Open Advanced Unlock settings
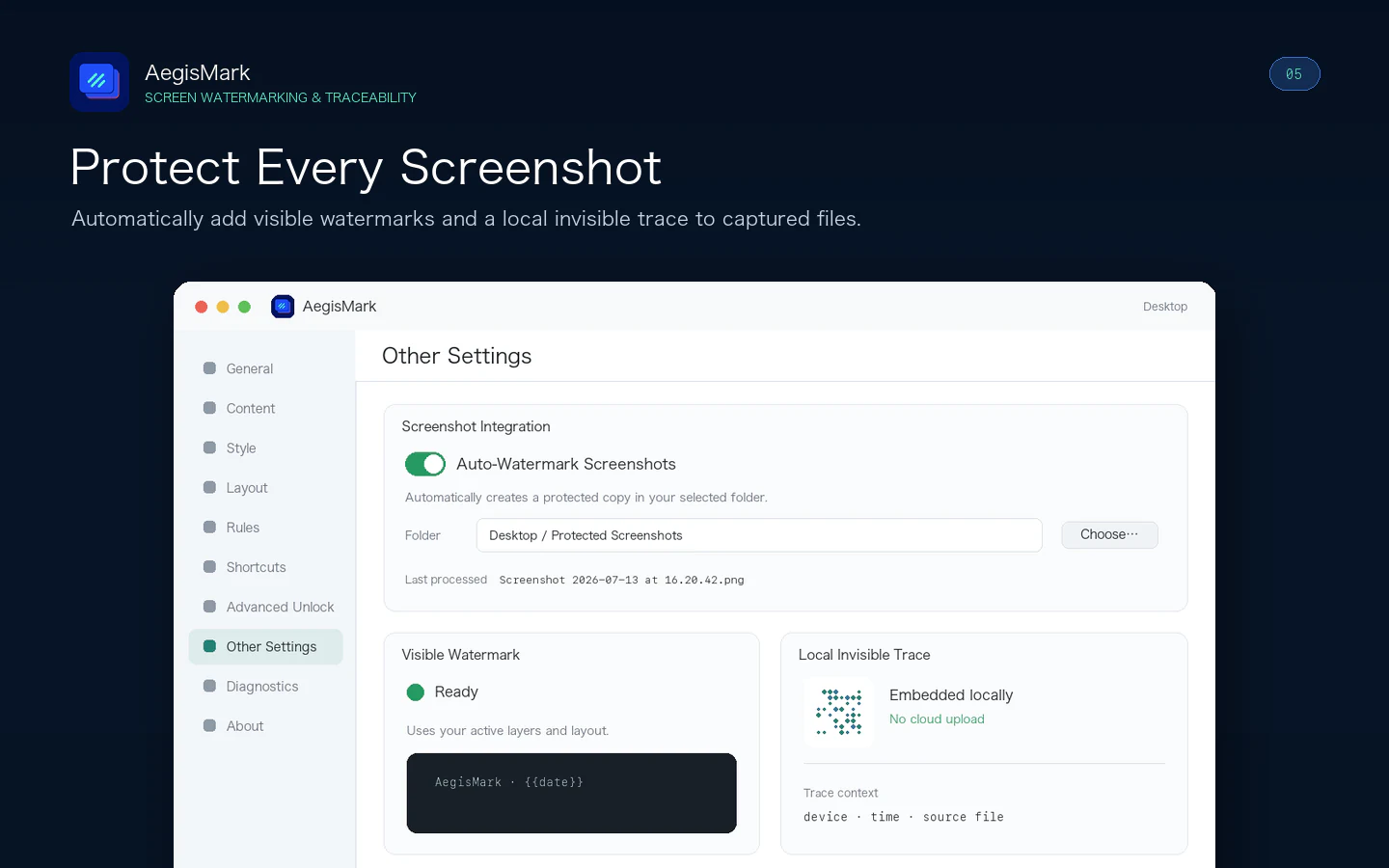This screenshot has height=868, width=1389. coord(266,607)
